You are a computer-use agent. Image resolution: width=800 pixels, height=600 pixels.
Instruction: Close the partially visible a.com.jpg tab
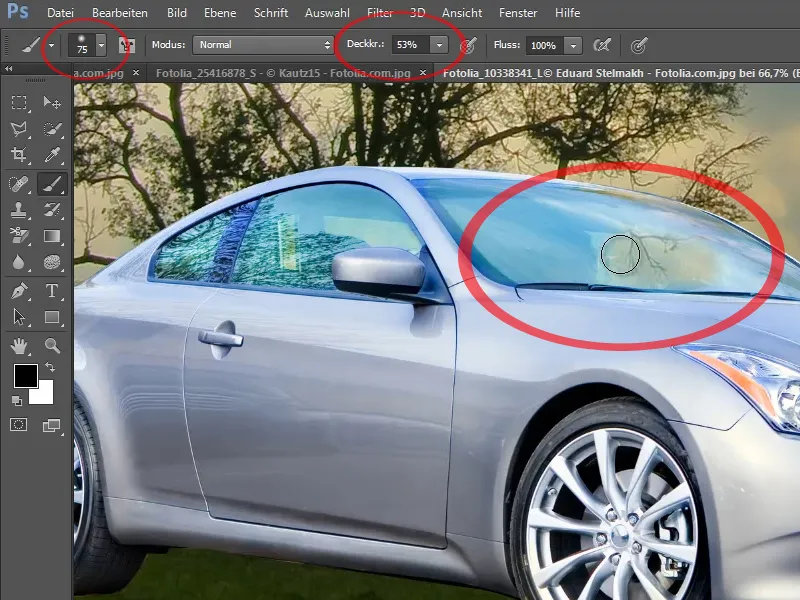[x=136, y=73]
